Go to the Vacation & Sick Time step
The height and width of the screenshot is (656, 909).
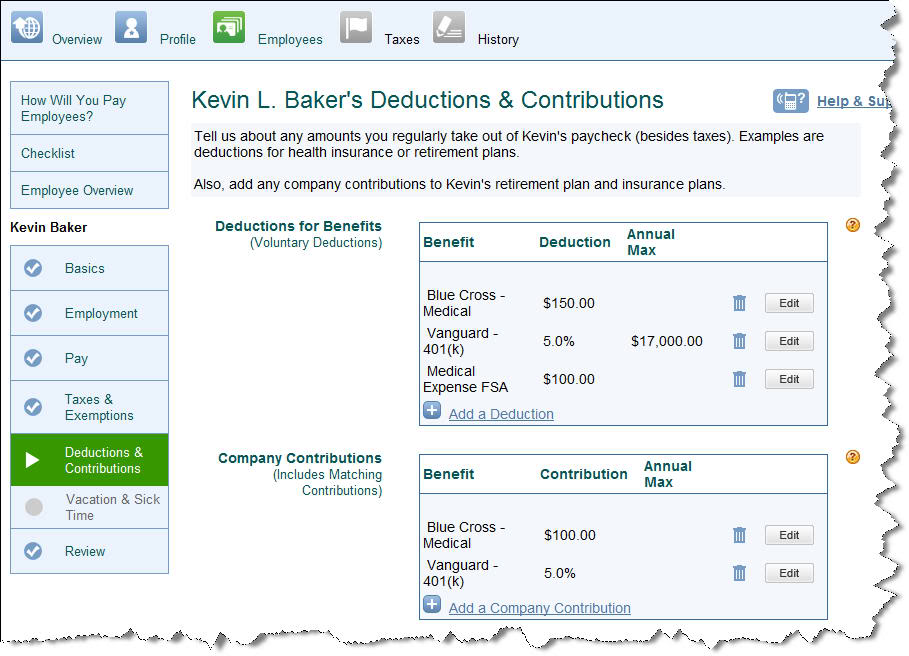pos(112,507)
